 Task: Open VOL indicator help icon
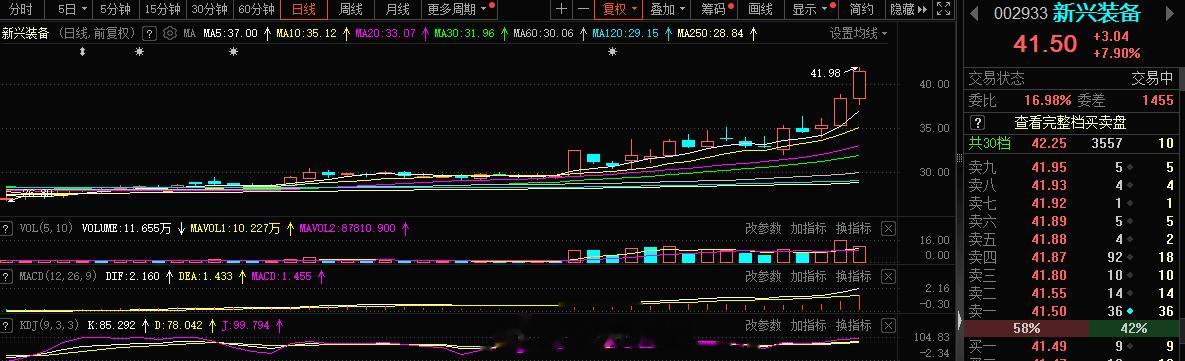click(x=6, y=228)
